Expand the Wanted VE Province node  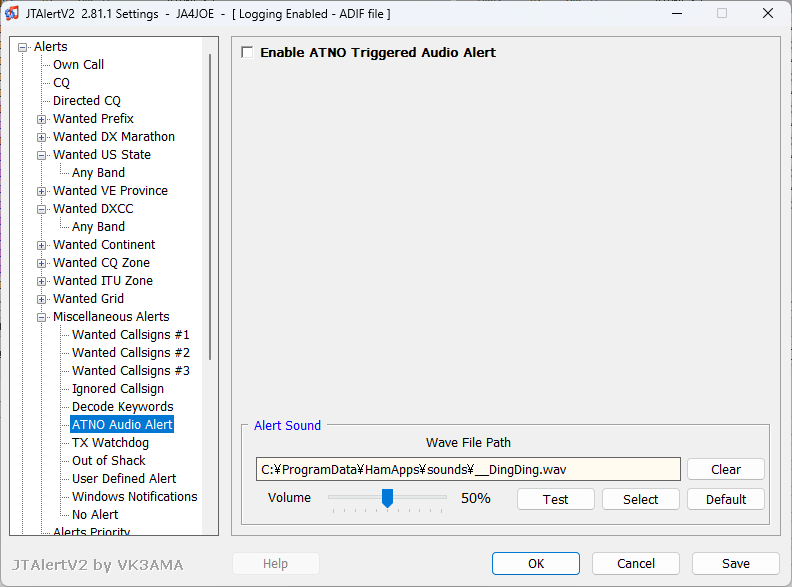(41, 191)
